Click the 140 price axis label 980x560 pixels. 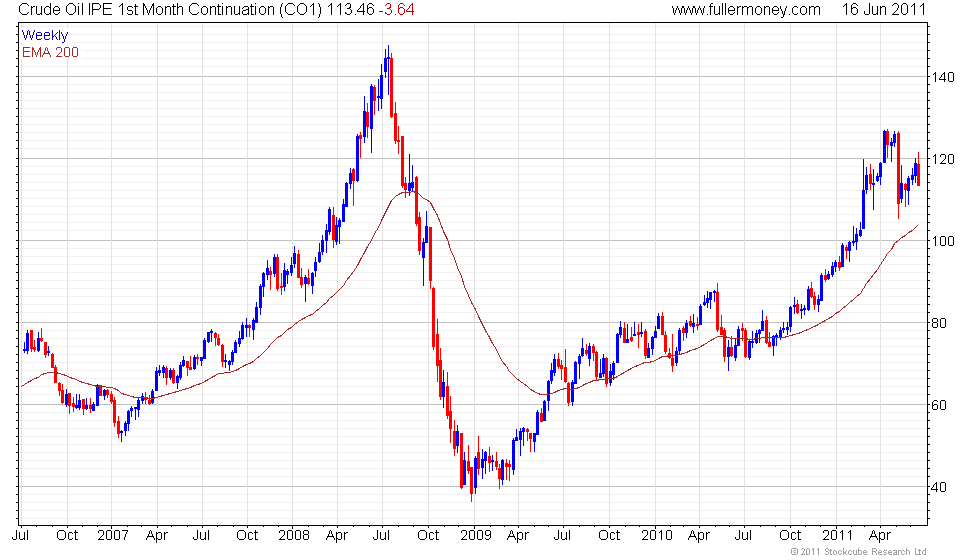point(942,77)
